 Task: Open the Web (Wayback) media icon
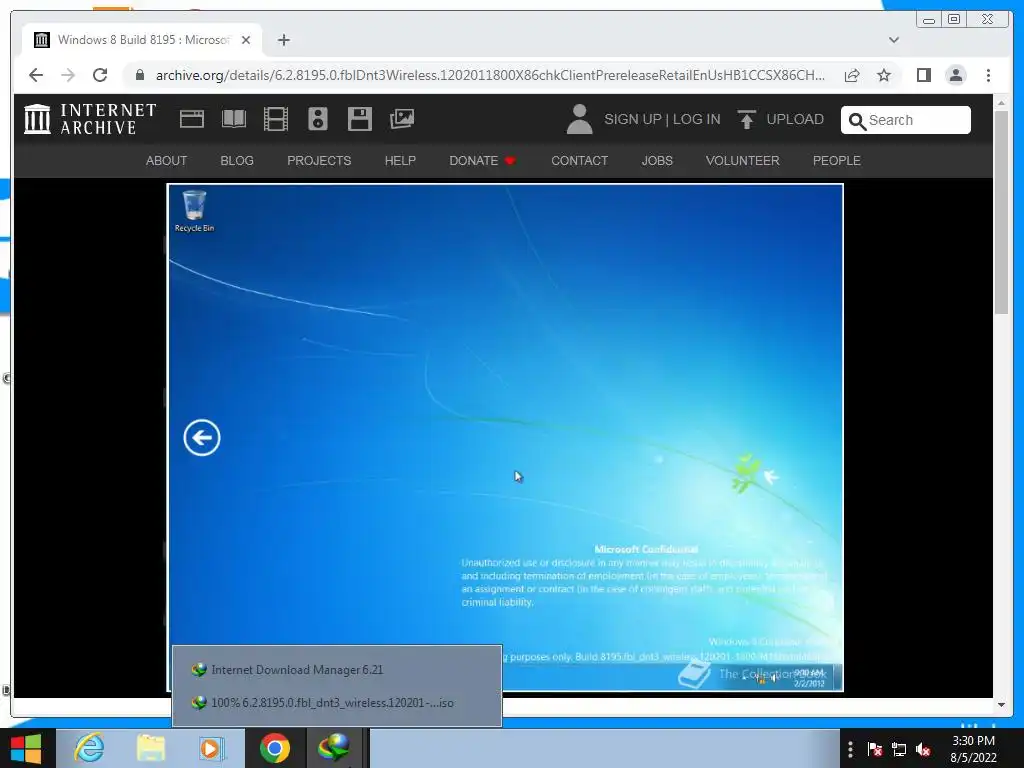(x=192, y=119)
